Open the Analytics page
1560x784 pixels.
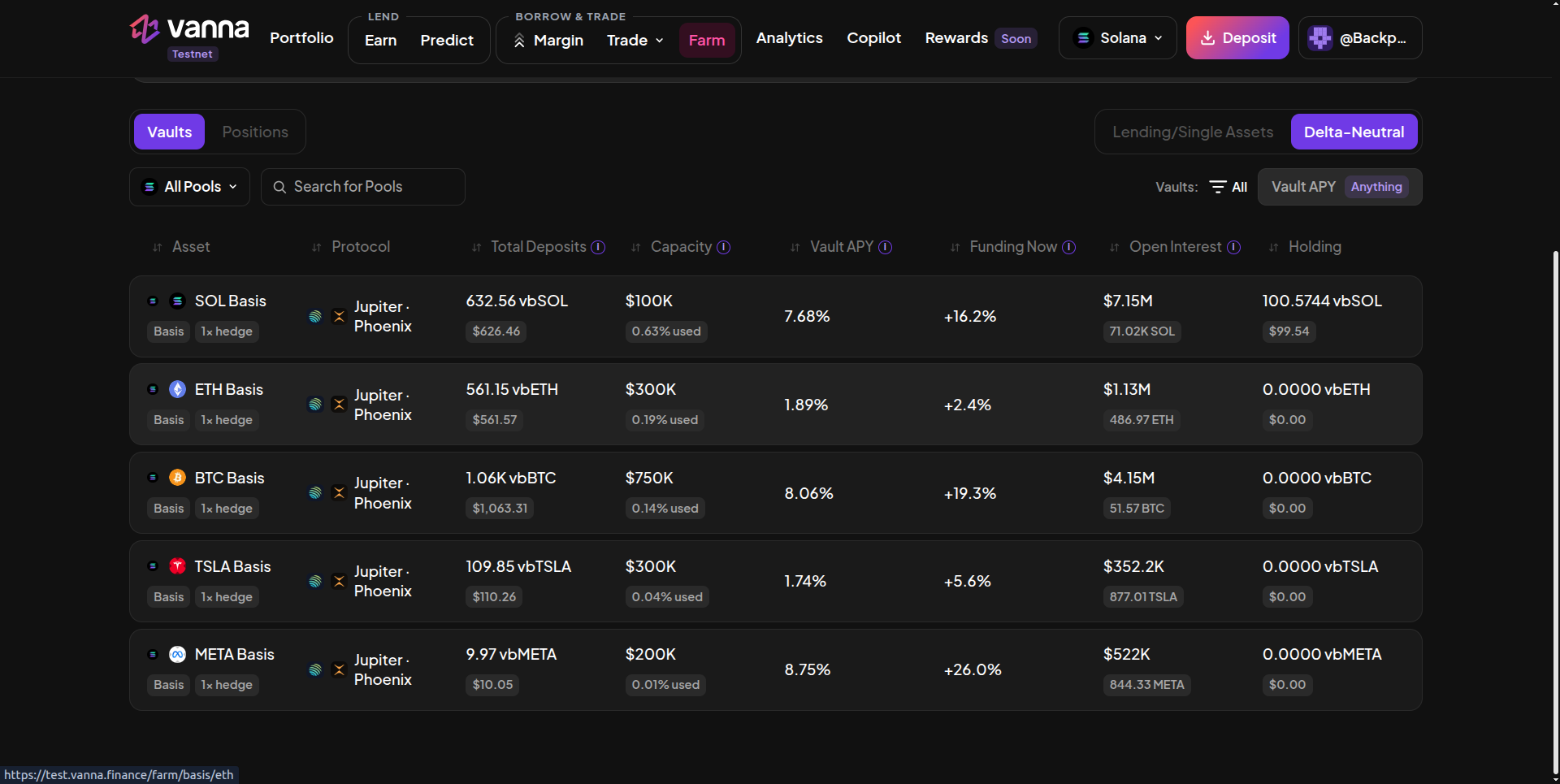pos(789,38)
